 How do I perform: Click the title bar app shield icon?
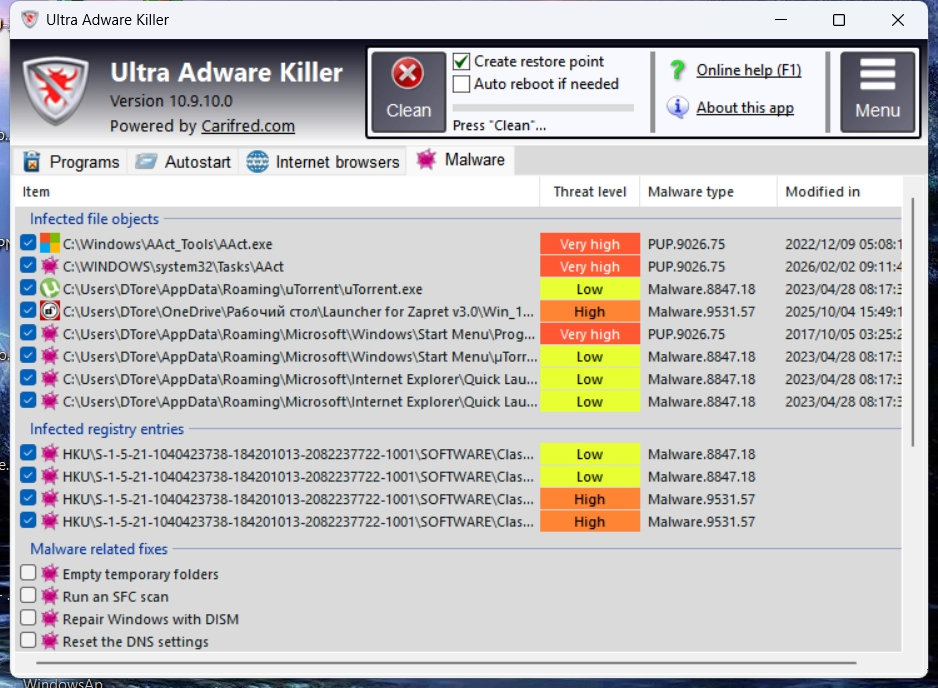coord(29,20)
